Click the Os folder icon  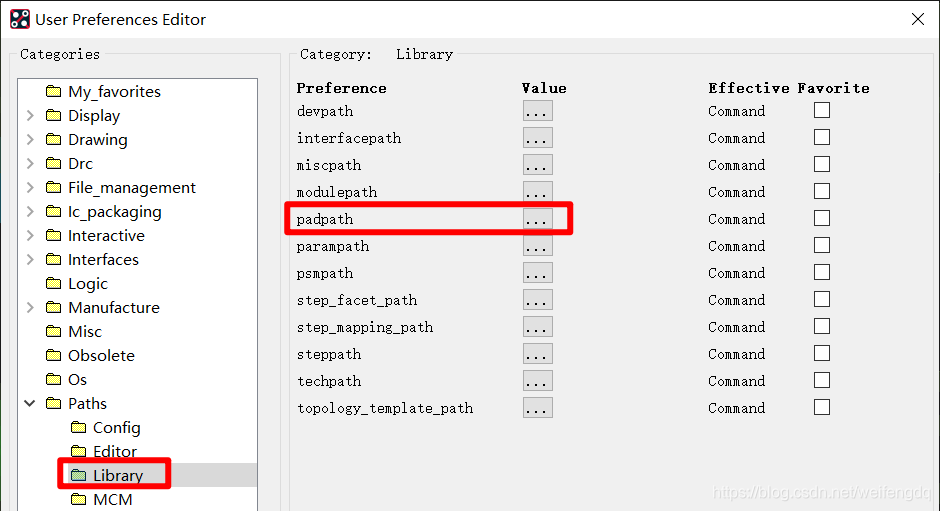pos(53,379)
